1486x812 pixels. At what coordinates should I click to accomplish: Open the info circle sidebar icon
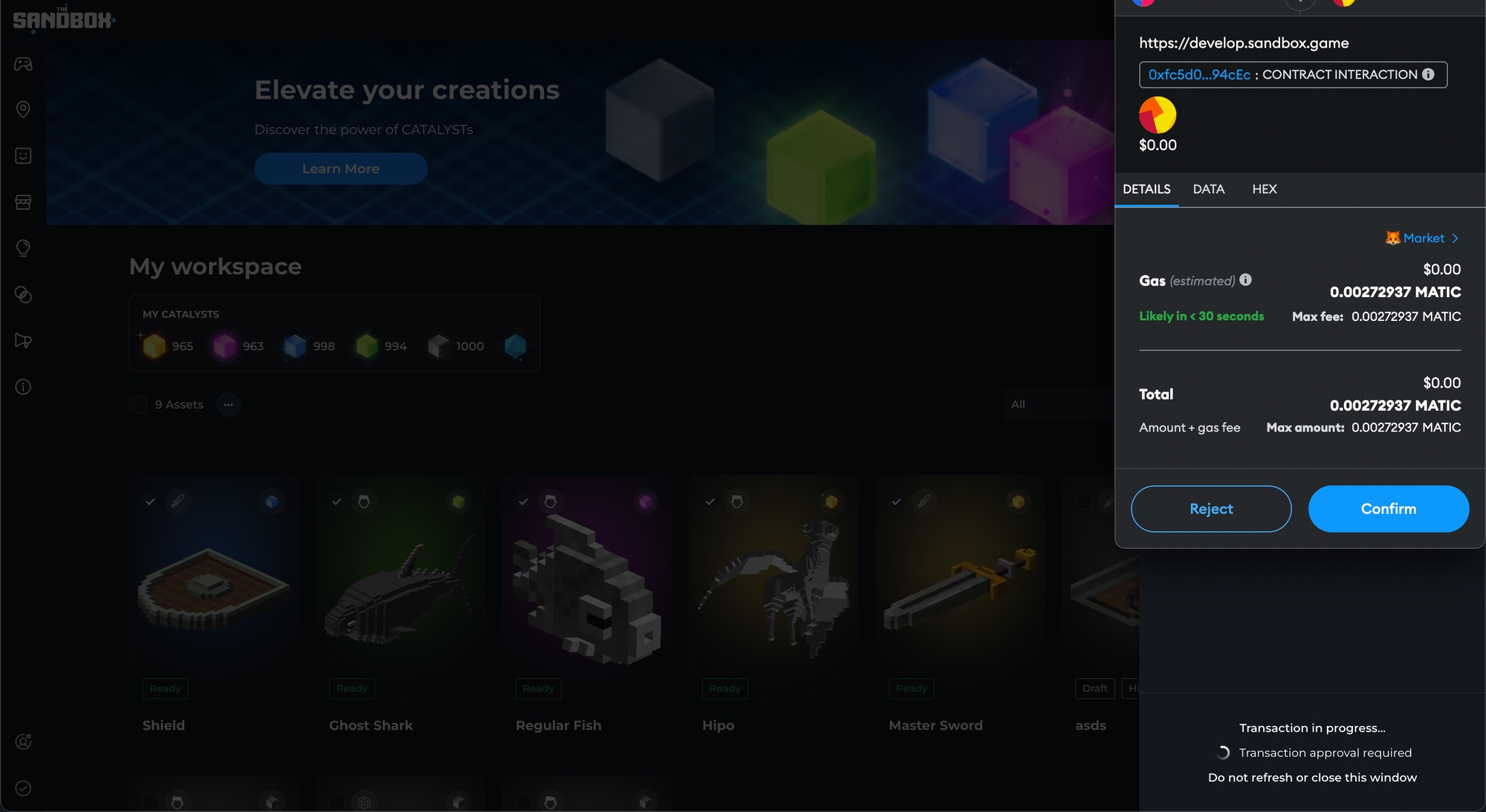click(x=23, y=386)
